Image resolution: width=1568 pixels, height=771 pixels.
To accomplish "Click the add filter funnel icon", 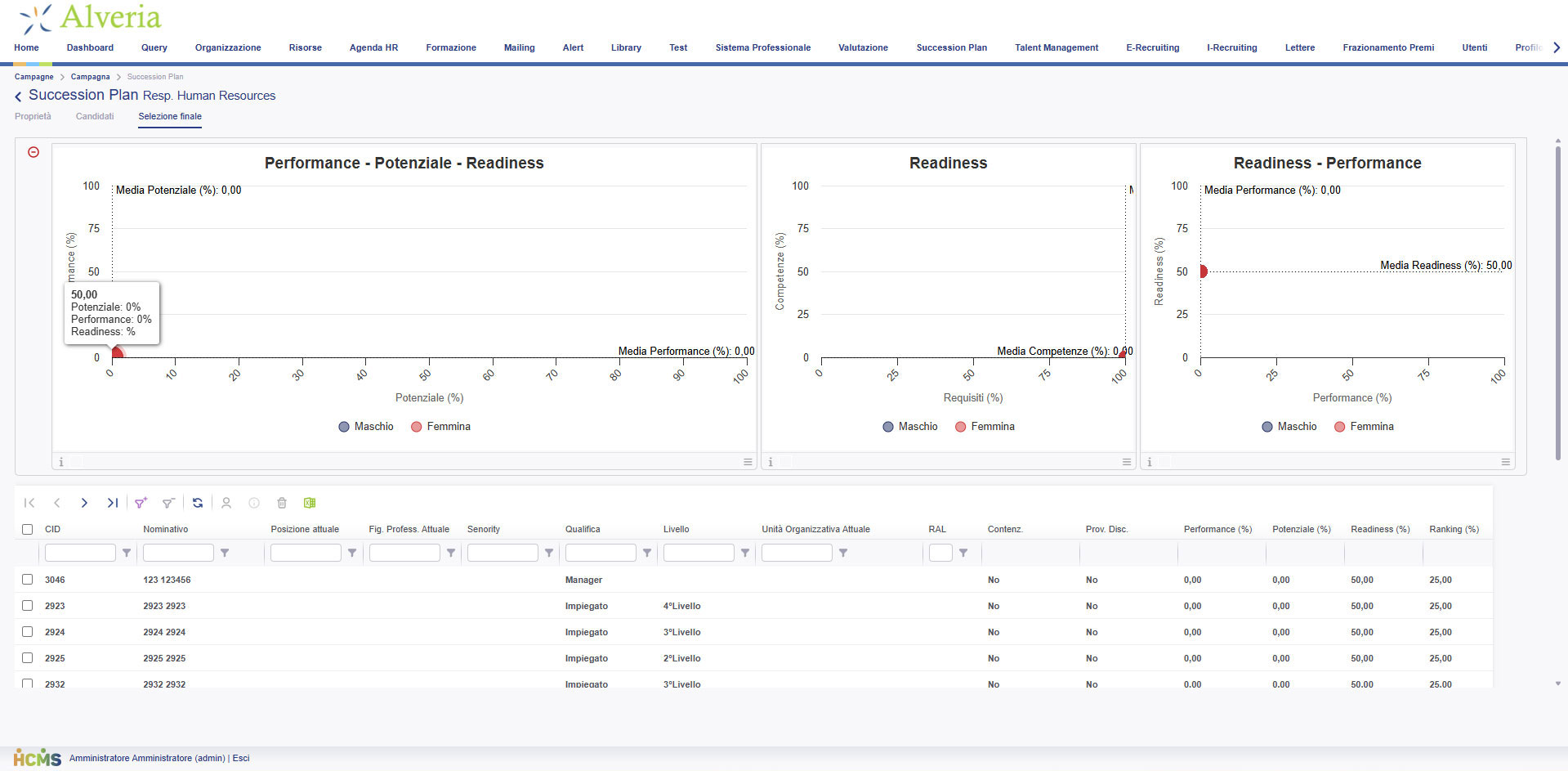I will (141, 503).
